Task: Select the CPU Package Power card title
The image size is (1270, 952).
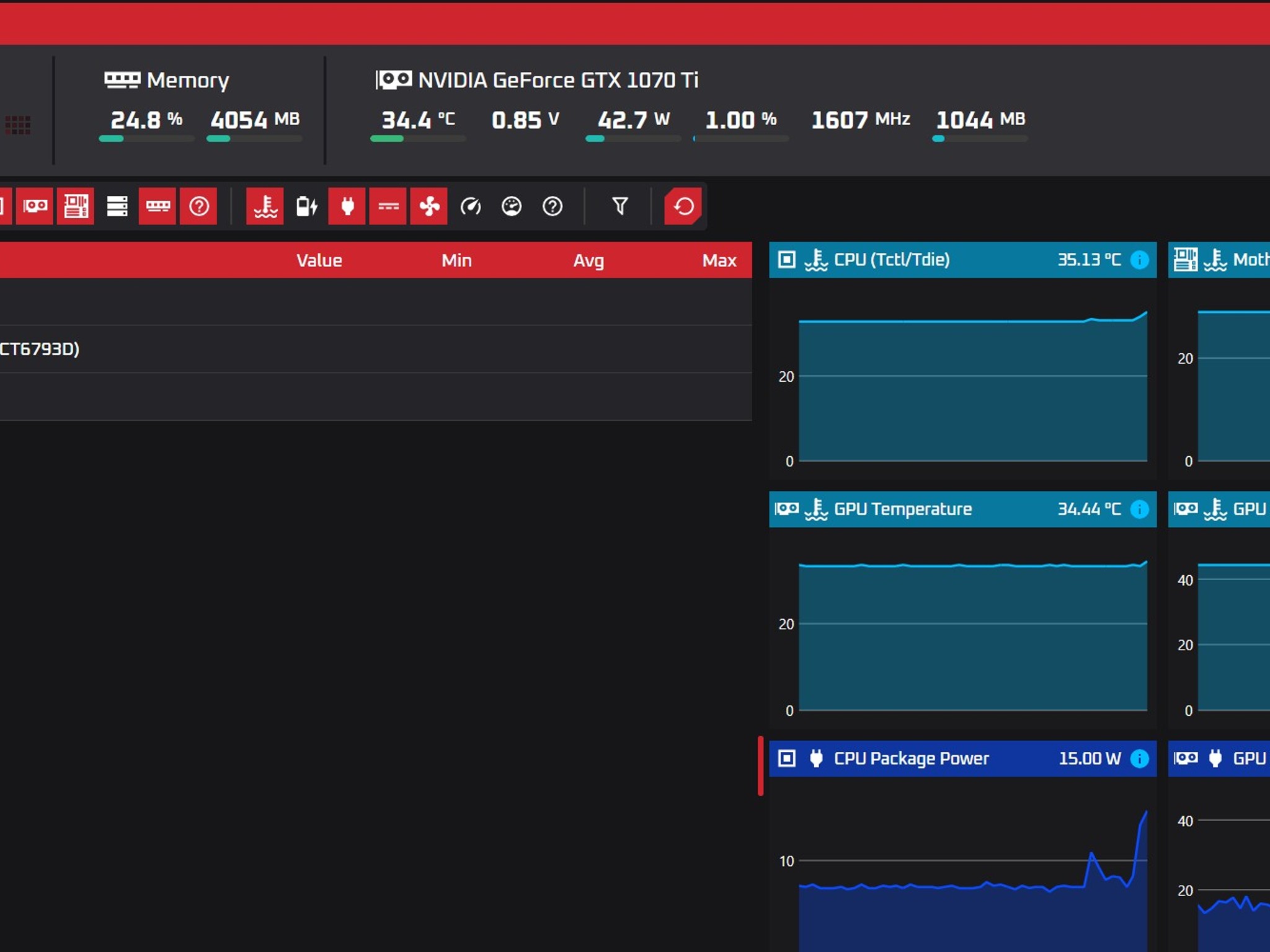Action: coord(911,759)
